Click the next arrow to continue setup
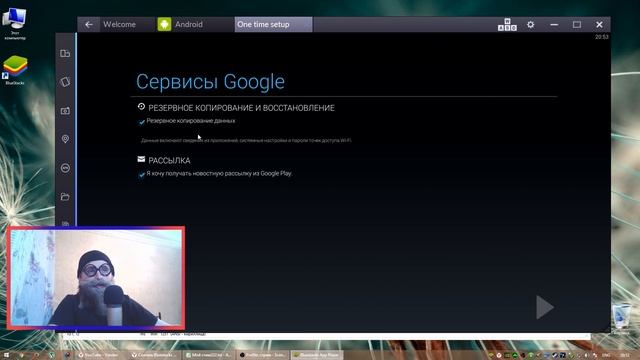Viewport: 640px width, 360px height. click(x=545, y=307)
